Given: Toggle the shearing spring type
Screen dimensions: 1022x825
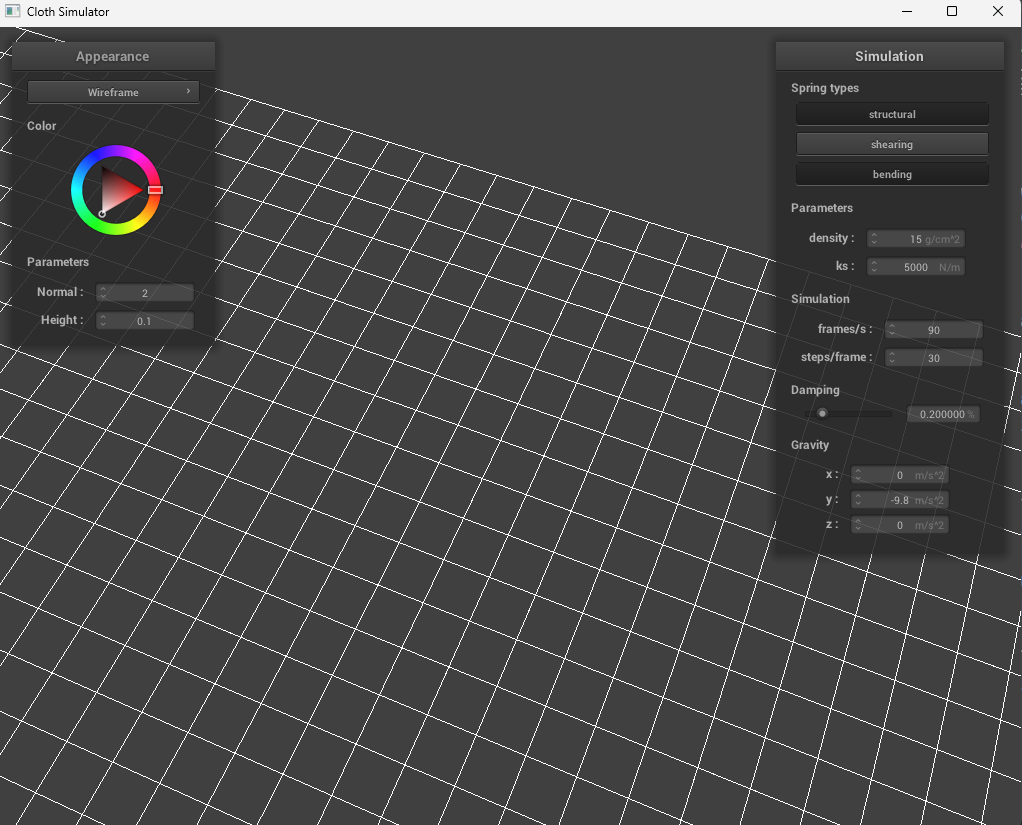Looking at the screenshot, I should pyautogui.click(x=892, y=144).
